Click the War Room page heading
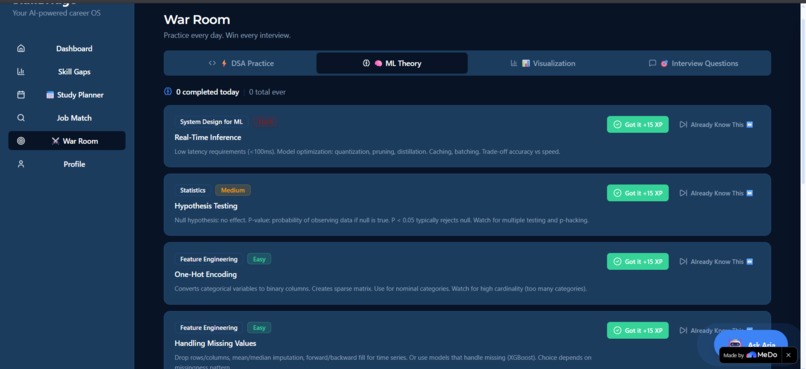This screenshot has height=369, width=806. pyautogui.click(x=197, y=20)
